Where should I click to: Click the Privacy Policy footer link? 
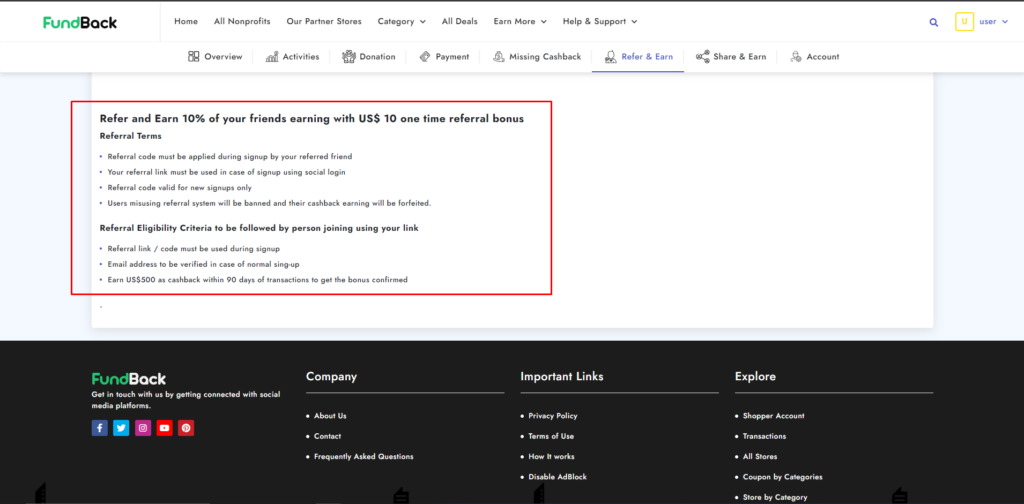click(x=553, y=416)
